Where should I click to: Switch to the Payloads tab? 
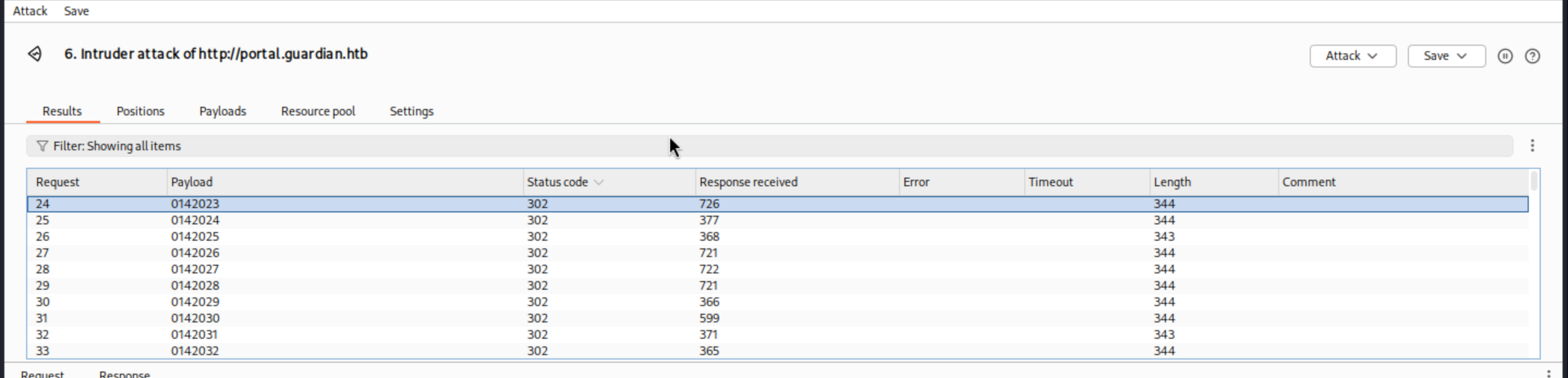(222, 112)
